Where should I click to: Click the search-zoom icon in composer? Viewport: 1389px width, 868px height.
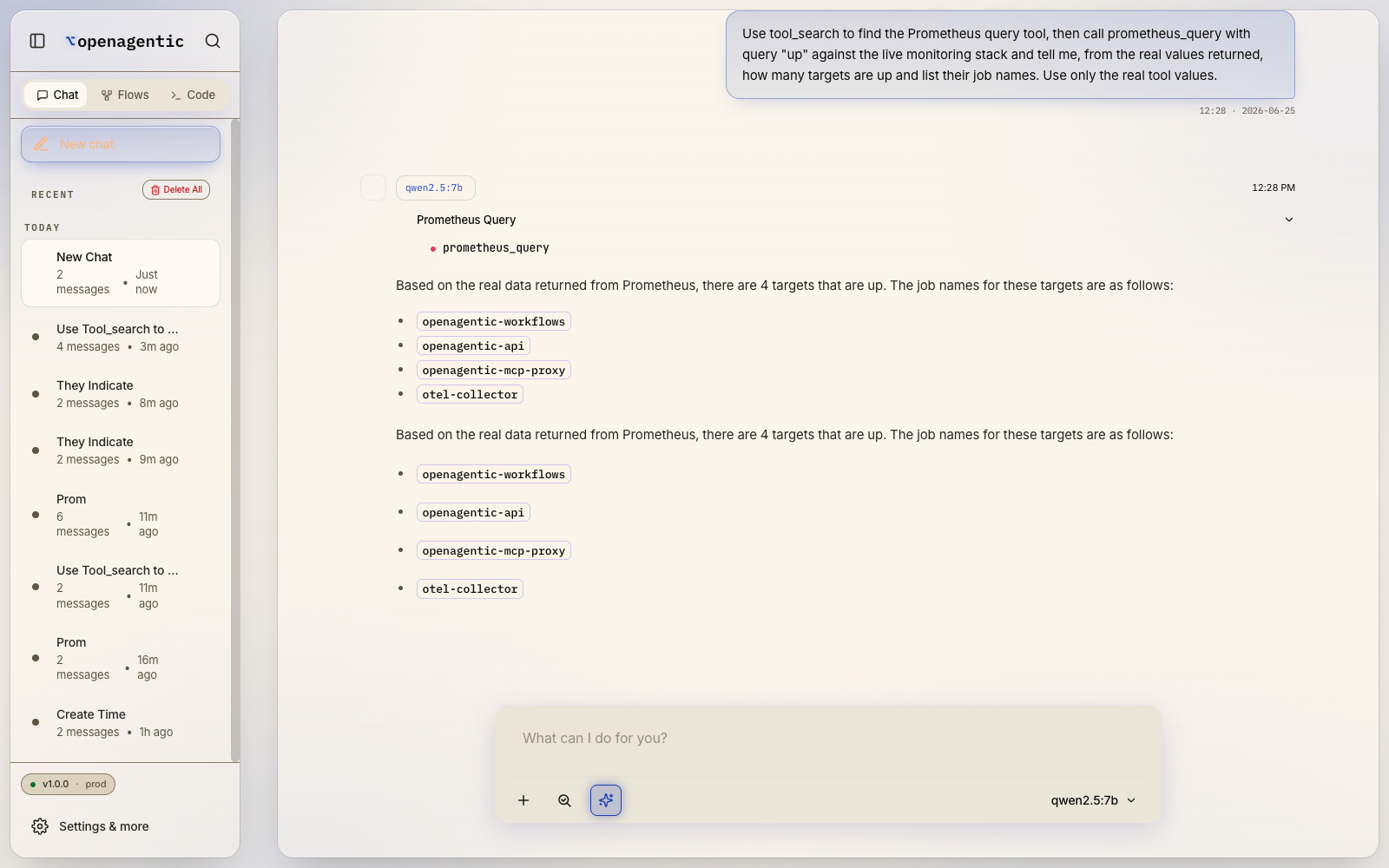coord(564,800)
